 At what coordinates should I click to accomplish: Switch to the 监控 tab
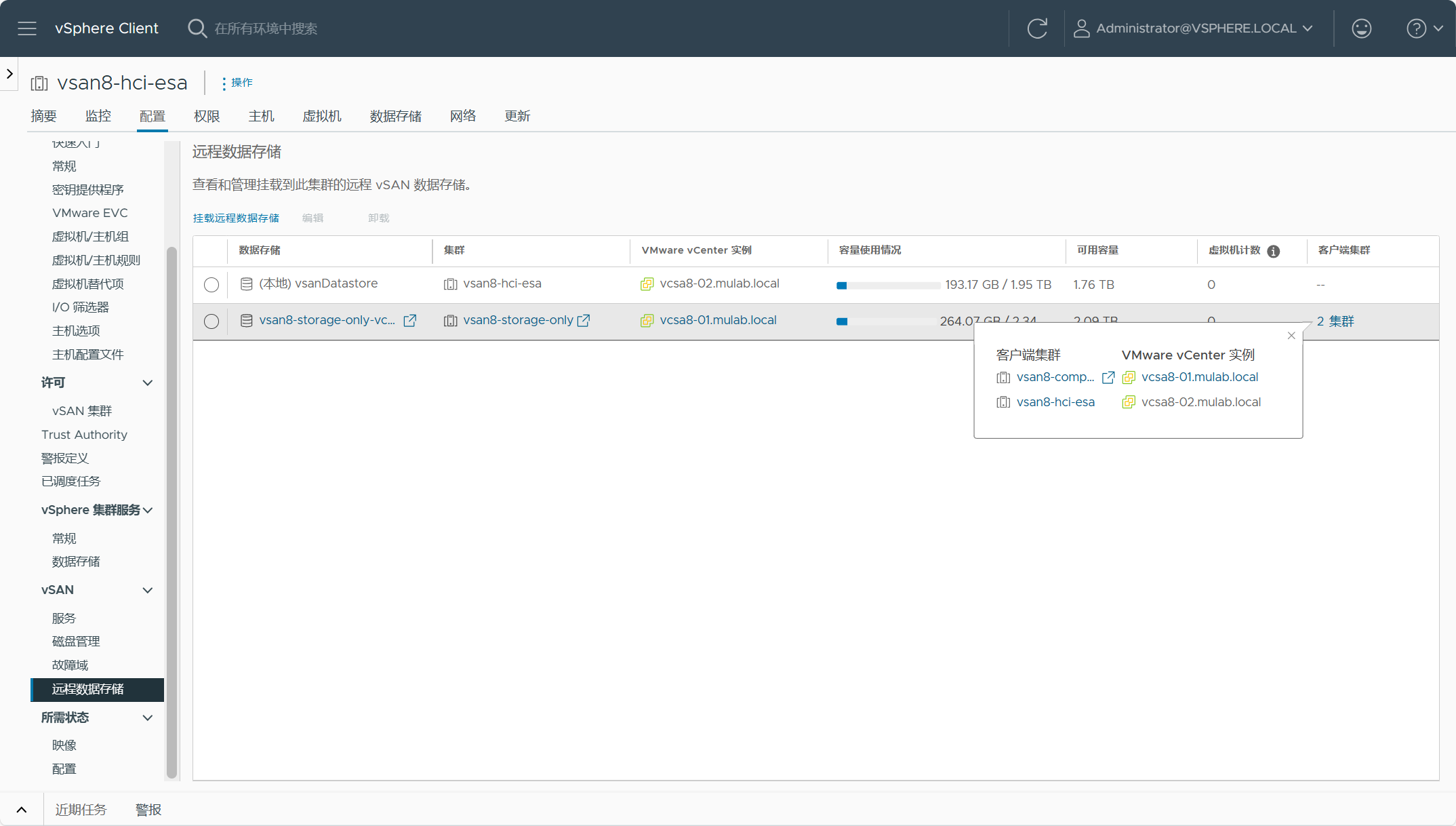pyautogui.click(x=98, y=116)
